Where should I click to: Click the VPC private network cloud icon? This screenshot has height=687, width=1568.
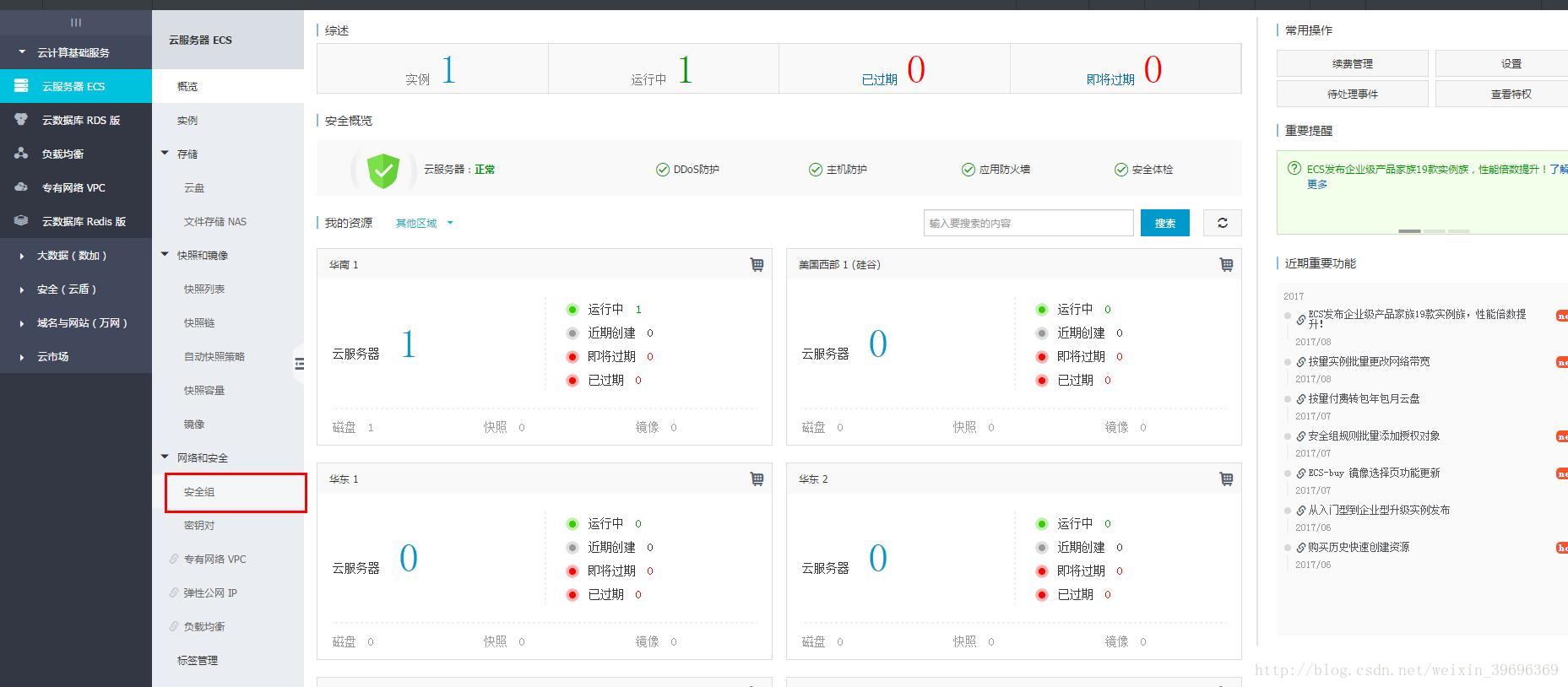click(x=21, y=187)
